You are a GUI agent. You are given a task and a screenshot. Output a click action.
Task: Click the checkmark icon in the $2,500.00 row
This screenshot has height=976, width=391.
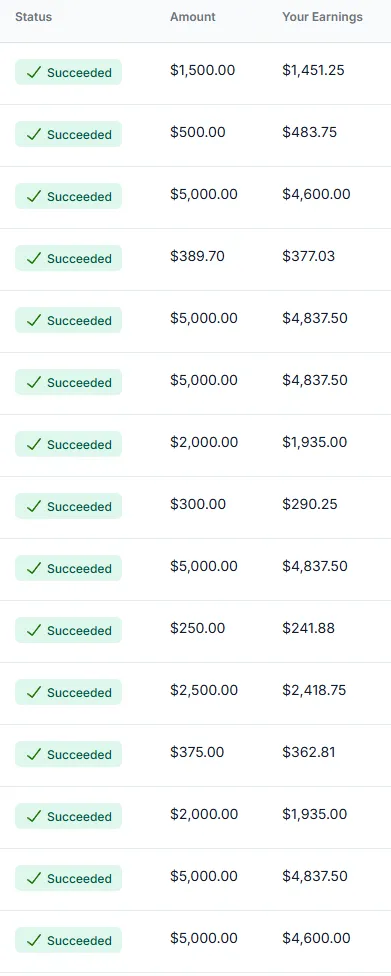pyautogui.click(x=34, y=692)
